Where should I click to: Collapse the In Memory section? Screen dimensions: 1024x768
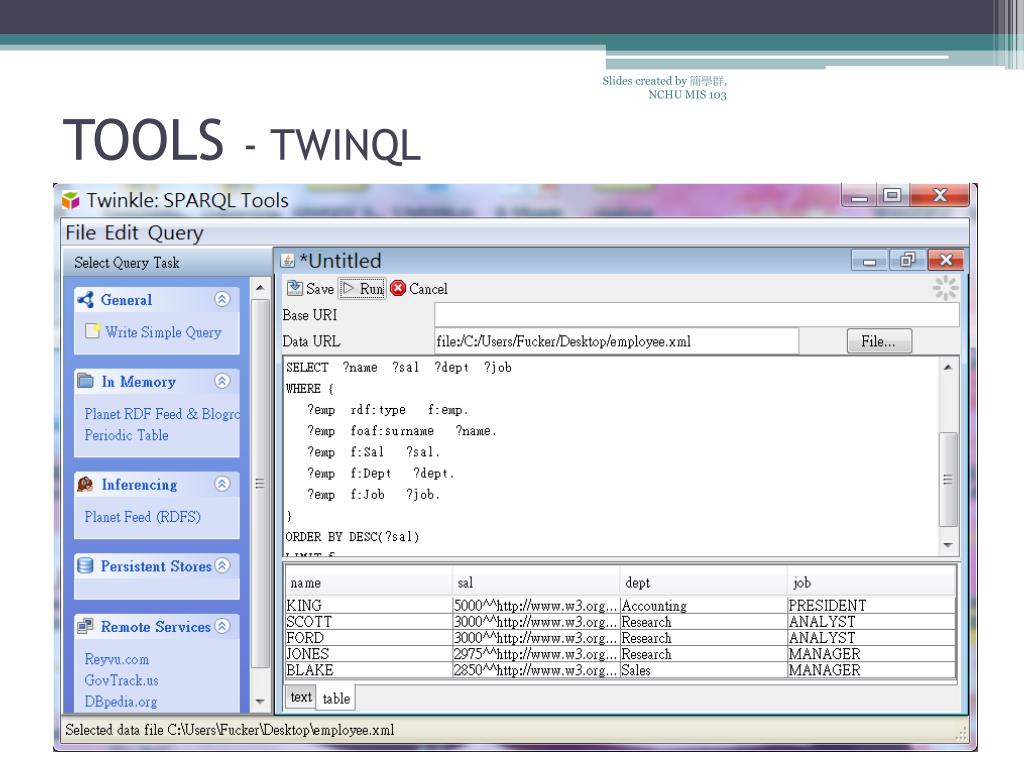pos(222,381)
